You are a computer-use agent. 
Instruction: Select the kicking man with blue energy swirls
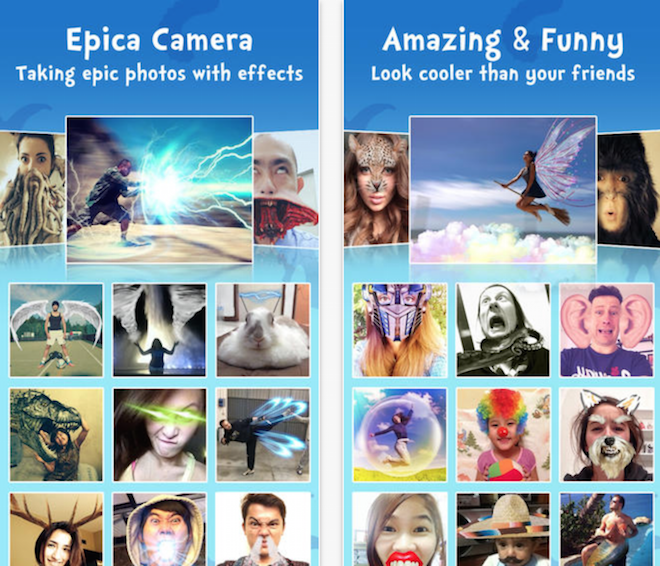263,435
